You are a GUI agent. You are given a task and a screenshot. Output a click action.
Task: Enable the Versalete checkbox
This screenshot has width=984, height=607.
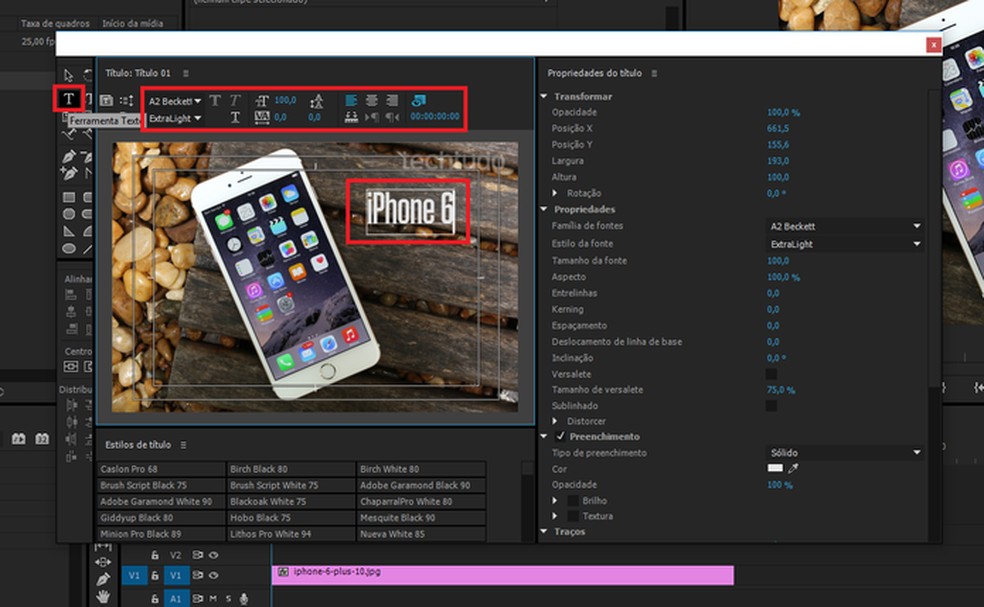771,374
